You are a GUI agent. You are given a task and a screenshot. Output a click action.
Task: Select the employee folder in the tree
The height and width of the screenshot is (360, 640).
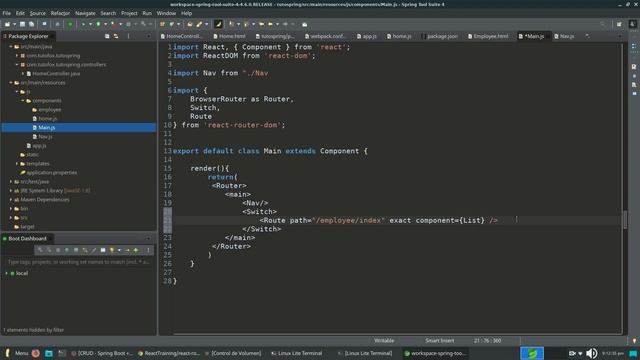pos(49,110)
